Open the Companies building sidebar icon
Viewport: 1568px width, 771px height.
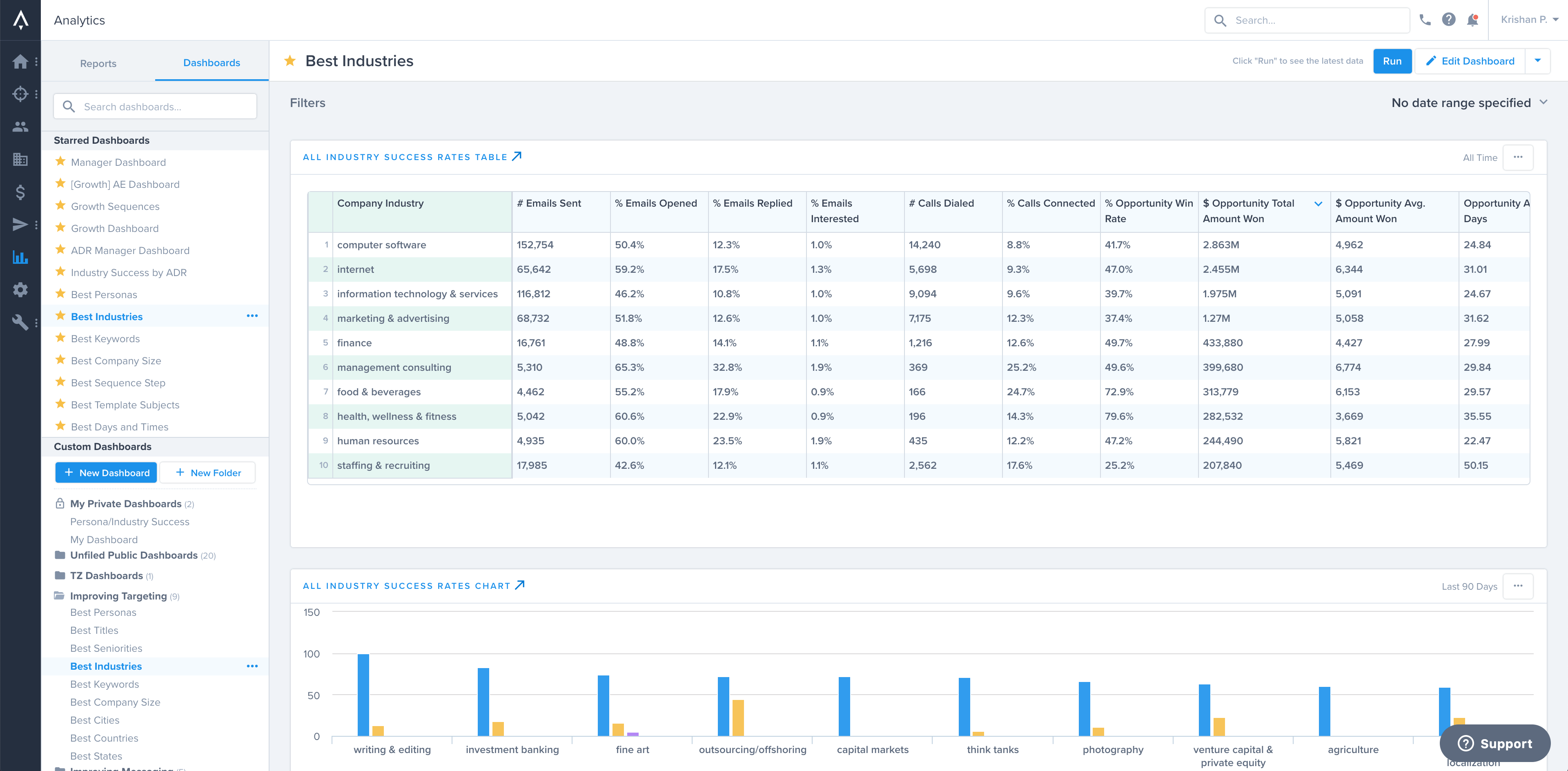[20, 159]
